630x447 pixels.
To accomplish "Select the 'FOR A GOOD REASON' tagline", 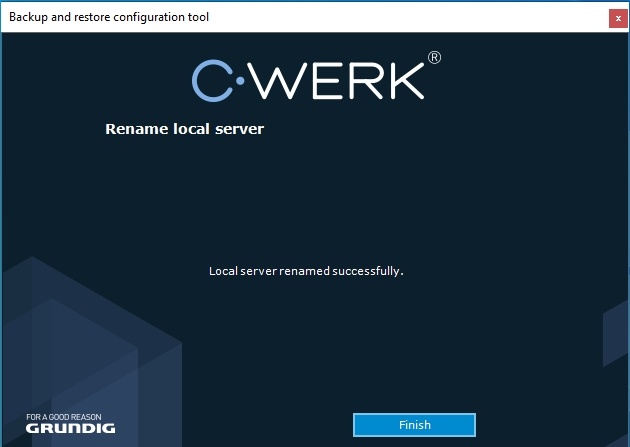I will (64, 416).
